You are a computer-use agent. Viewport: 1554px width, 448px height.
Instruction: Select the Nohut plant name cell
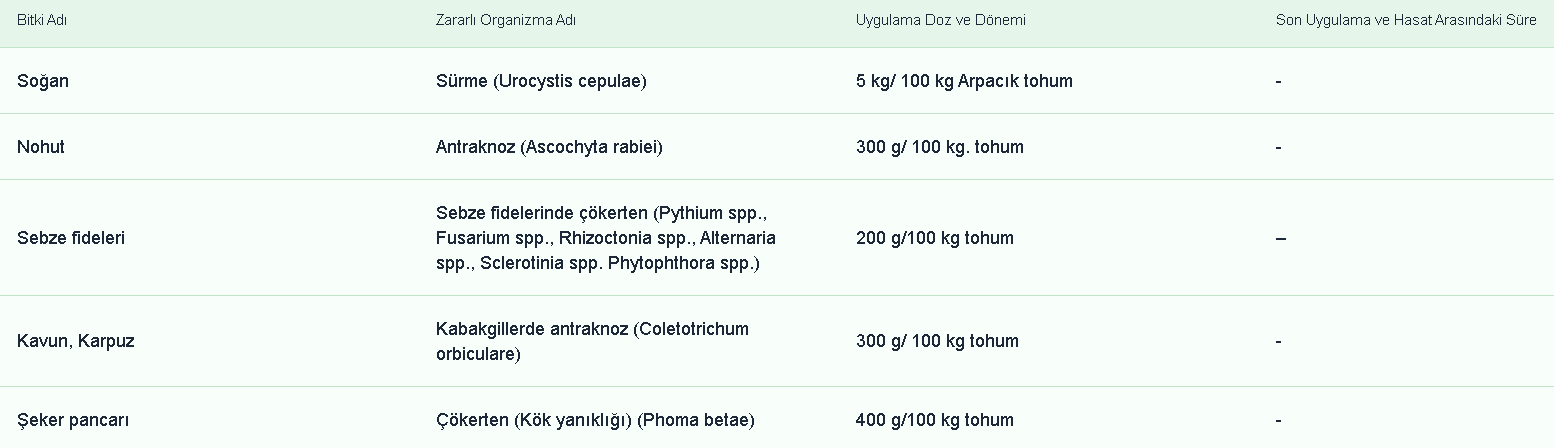point(41,147)
